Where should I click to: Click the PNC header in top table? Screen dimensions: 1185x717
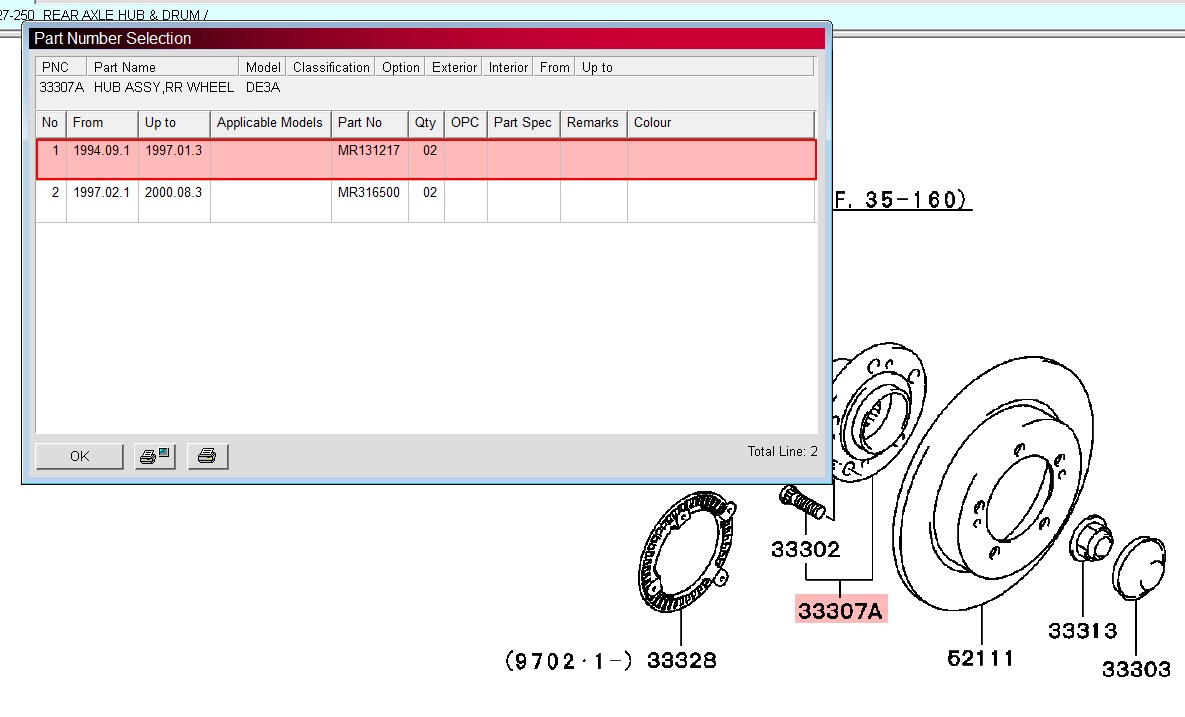(60, 67)
